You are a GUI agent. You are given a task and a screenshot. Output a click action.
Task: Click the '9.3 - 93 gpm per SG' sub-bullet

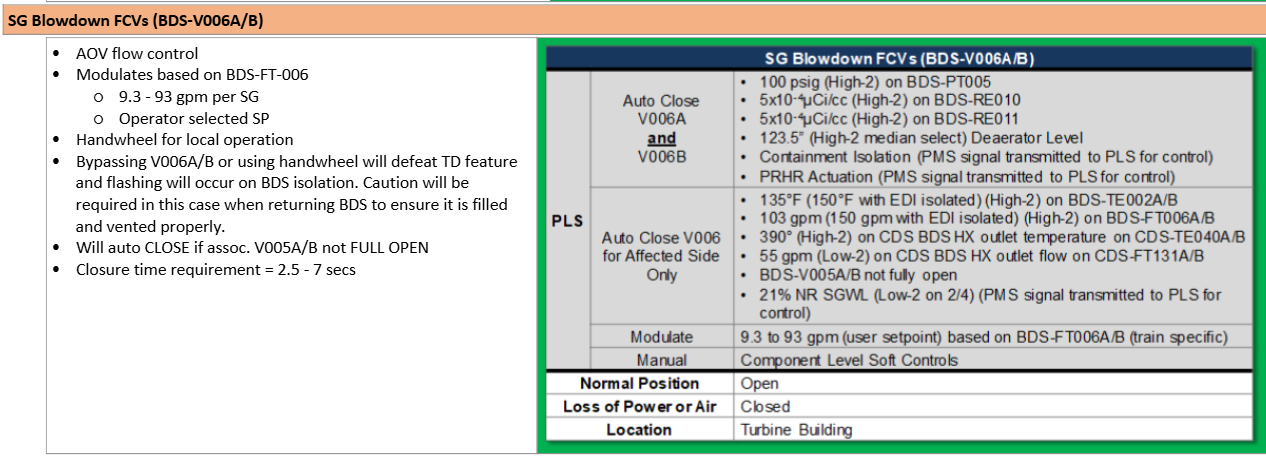click(x=188, y=97)
